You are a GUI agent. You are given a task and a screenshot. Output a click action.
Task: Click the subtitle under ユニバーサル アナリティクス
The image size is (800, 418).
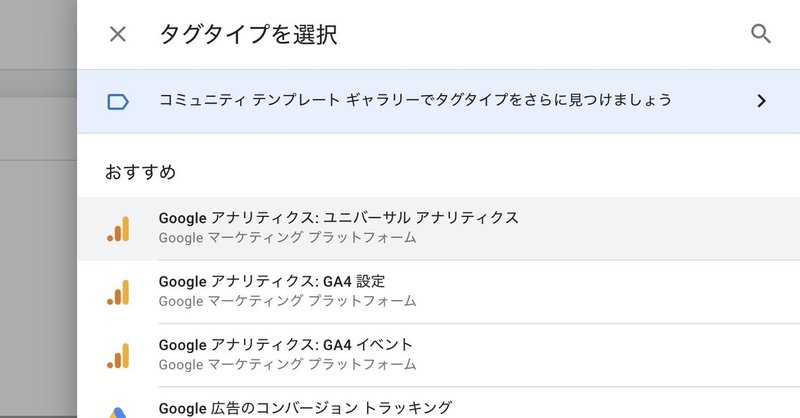pos(287,239)
